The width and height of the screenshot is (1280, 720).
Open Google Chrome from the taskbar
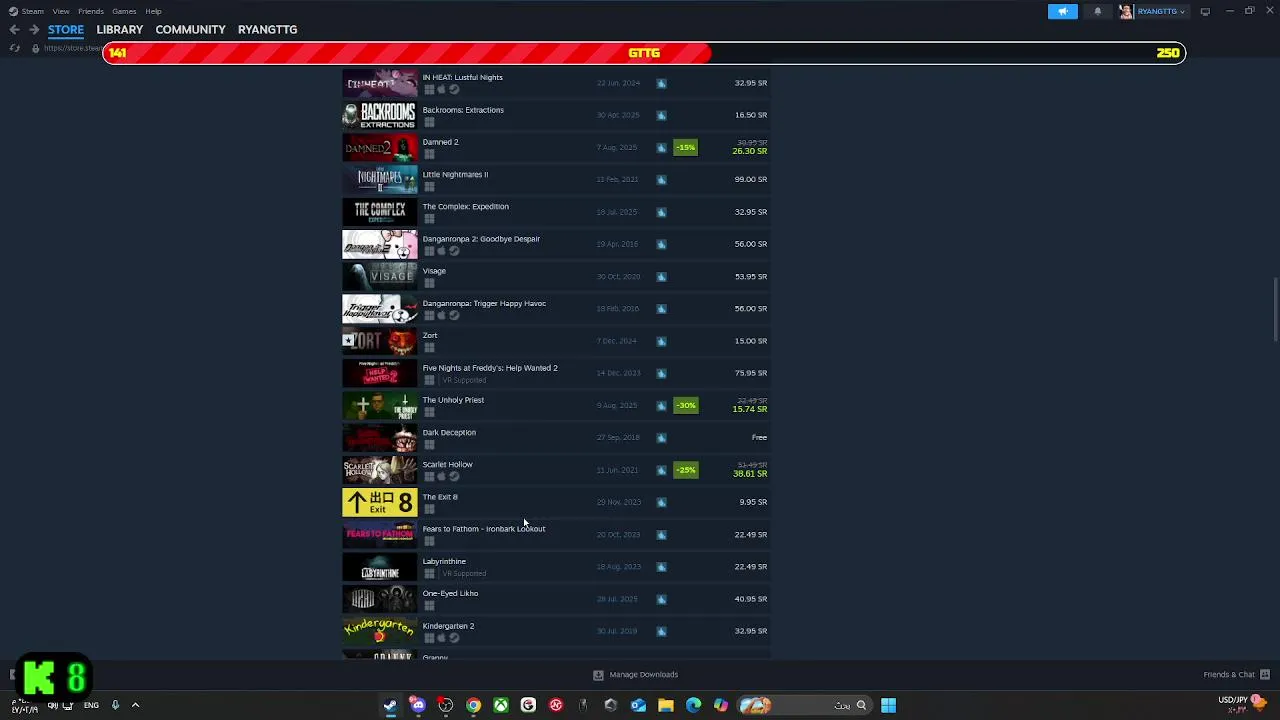(473, 705)
